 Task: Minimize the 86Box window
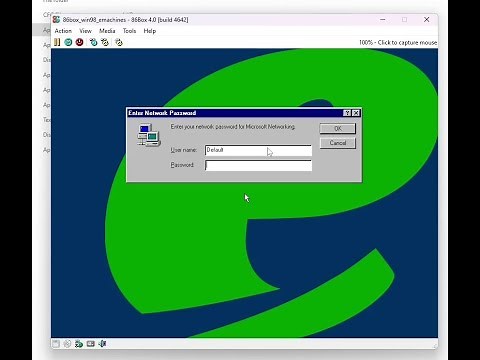[383, 20]
